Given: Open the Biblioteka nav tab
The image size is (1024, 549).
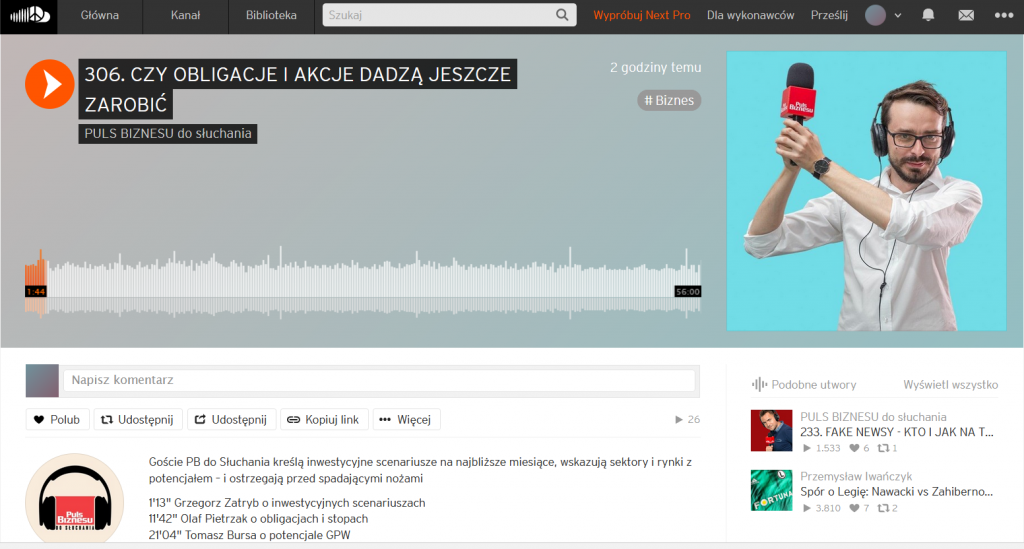Looking at the screenshot, I should (271, 15).
